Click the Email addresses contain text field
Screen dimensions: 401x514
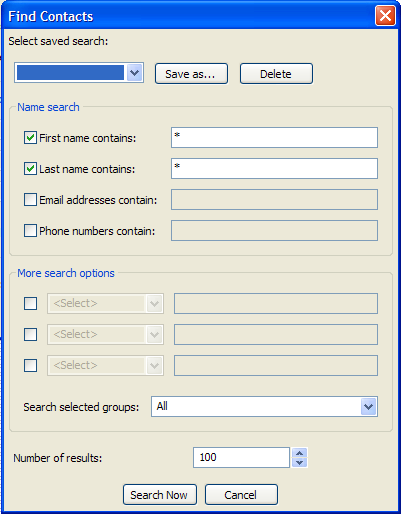point(274,199)
